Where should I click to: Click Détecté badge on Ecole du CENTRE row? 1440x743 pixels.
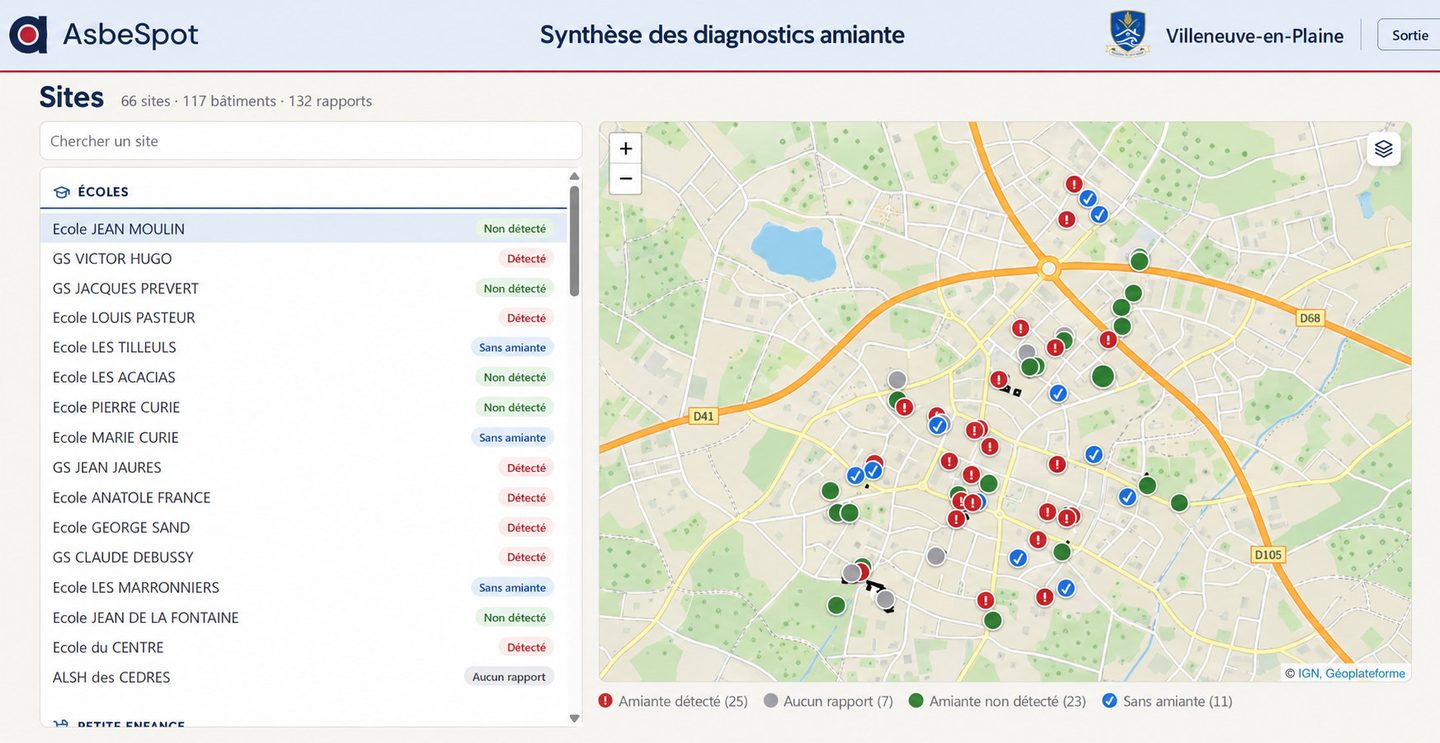526,647
